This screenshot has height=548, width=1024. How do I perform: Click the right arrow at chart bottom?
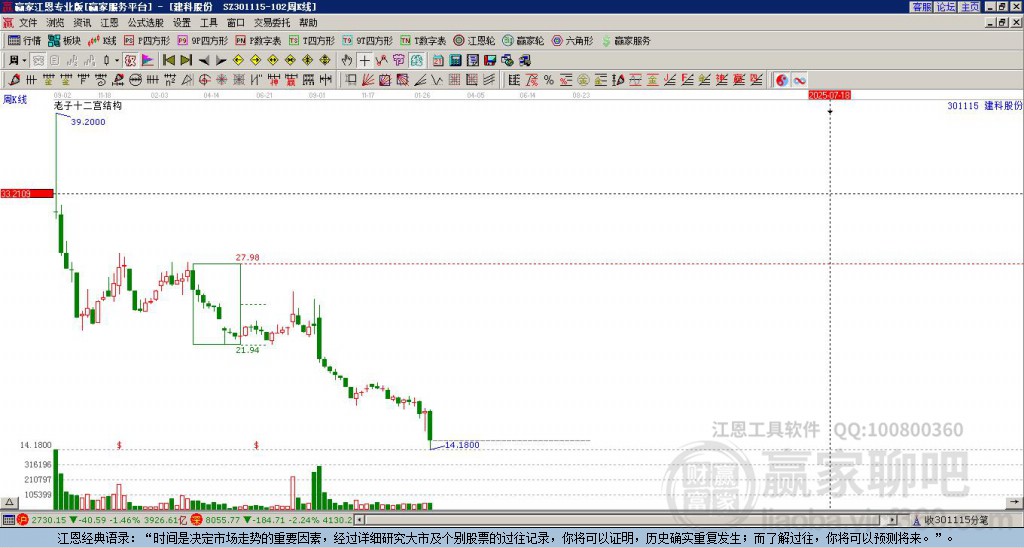[1014, 502]
